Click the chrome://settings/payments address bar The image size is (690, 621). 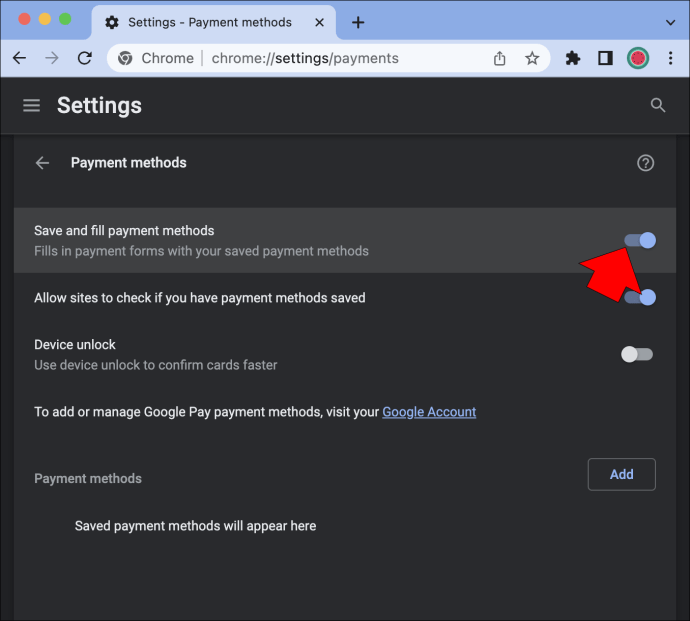(305, 58)
